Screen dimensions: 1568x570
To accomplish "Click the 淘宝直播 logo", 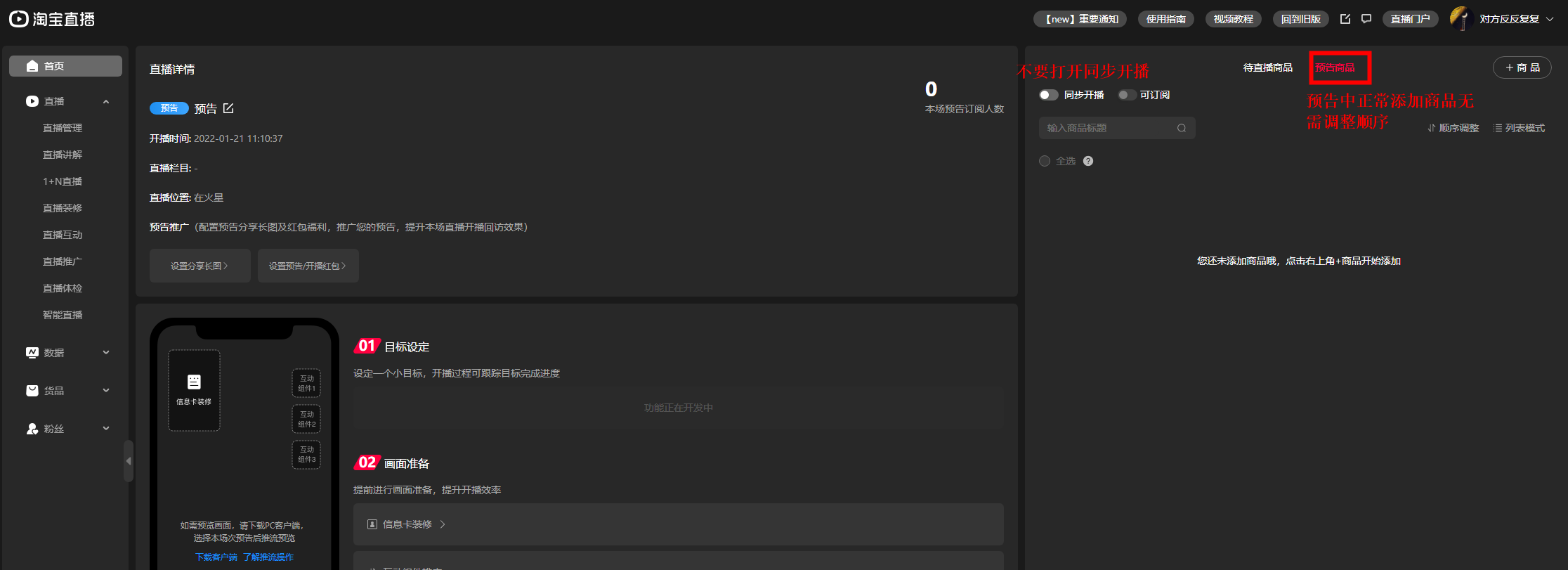I will coord(52,19).
